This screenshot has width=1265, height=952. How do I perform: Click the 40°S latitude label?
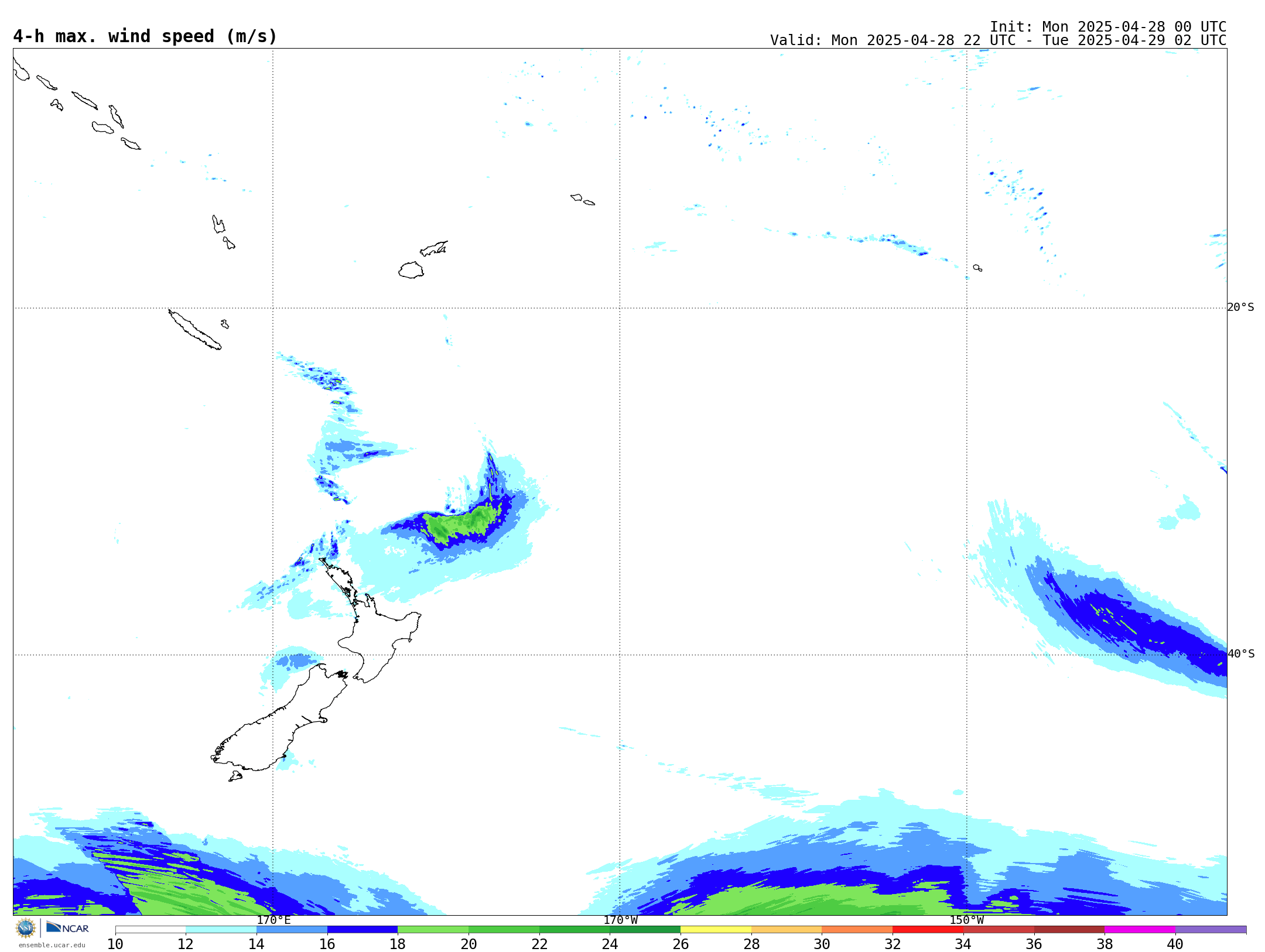coord(1240,654)
